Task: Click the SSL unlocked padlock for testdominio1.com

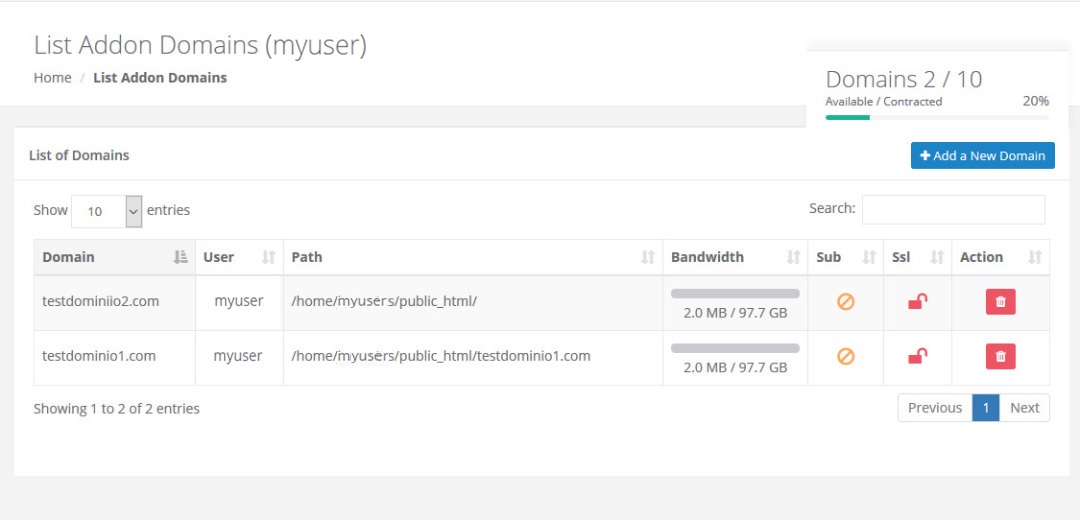Action: coord(917,356)
